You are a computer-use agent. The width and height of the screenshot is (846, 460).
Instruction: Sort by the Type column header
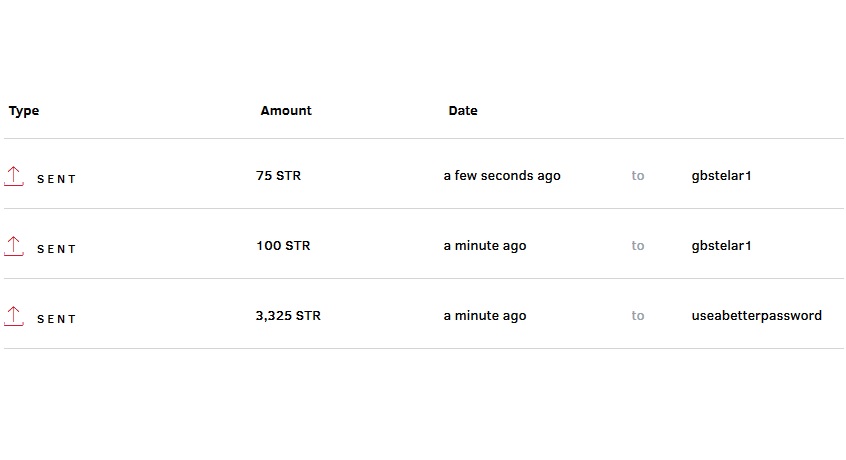pos(24,111)
